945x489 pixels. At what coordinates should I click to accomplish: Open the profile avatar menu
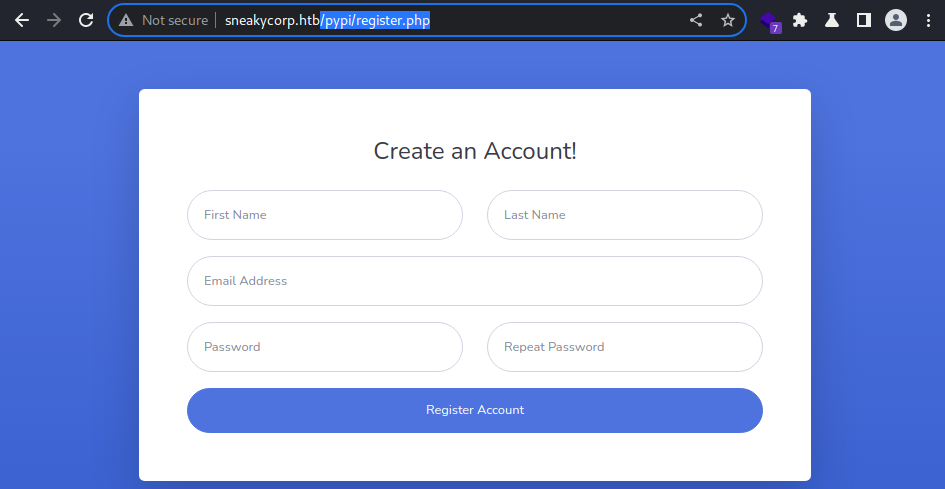(896, 21)
